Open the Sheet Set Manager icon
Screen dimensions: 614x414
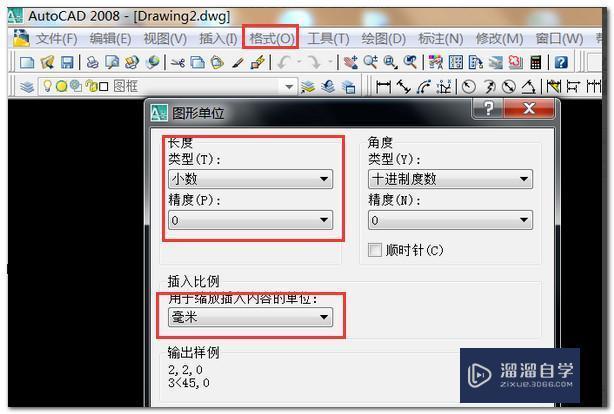496,62
